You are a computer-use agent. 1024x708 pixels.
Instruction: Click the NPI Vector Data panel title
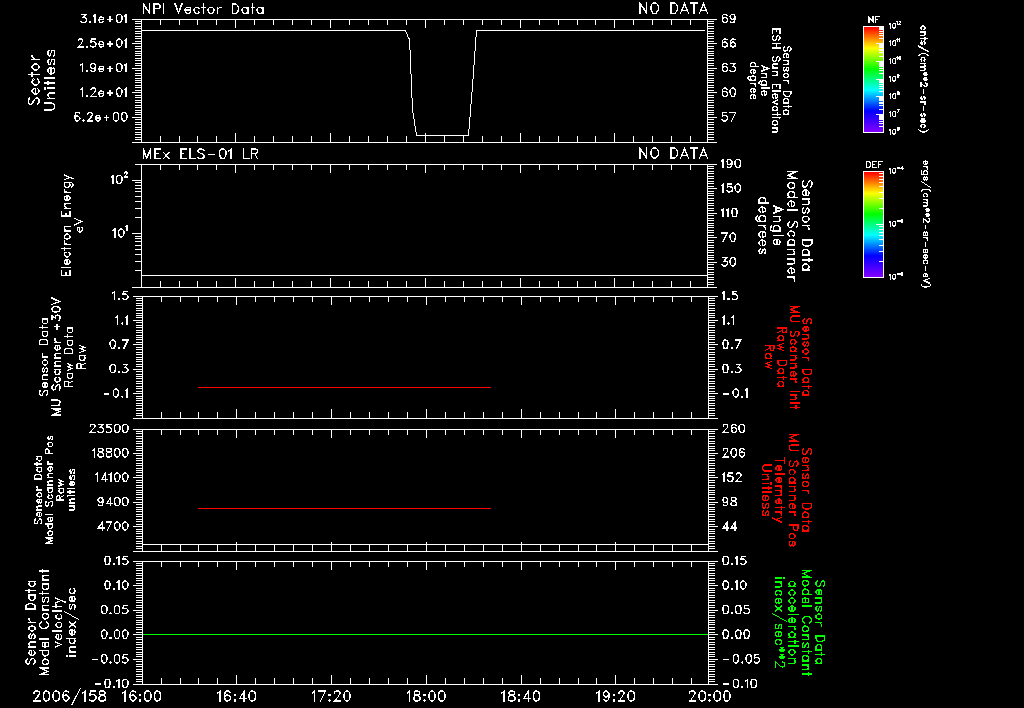point(203,9)
